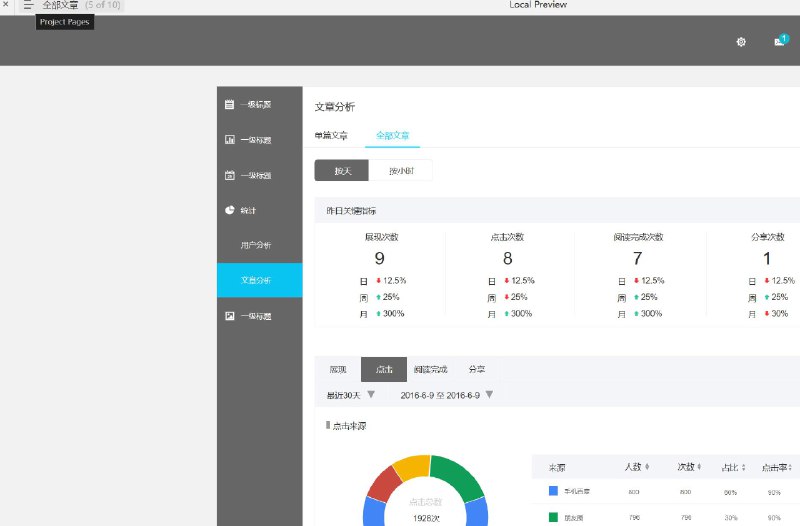Sort table by 点击率 column arrows

[x=790, y=467]
